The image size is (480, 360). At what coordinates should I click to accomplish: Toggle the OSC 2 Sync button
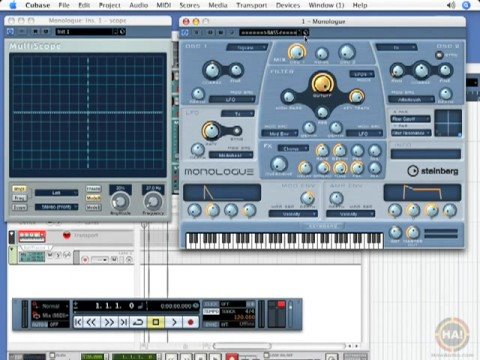[440, 55]
